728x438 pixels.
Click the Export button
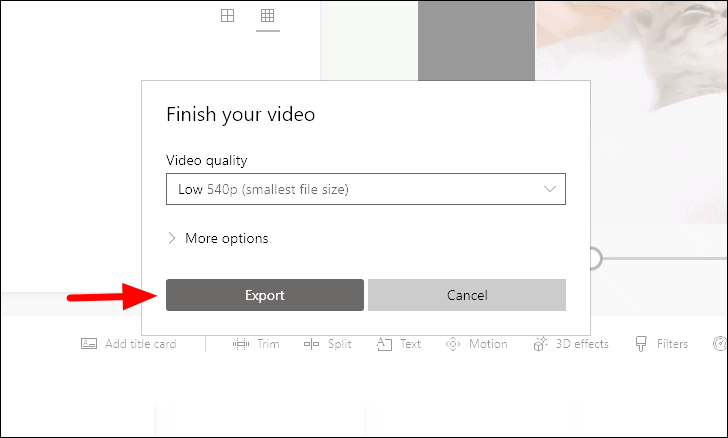point(265,295)
